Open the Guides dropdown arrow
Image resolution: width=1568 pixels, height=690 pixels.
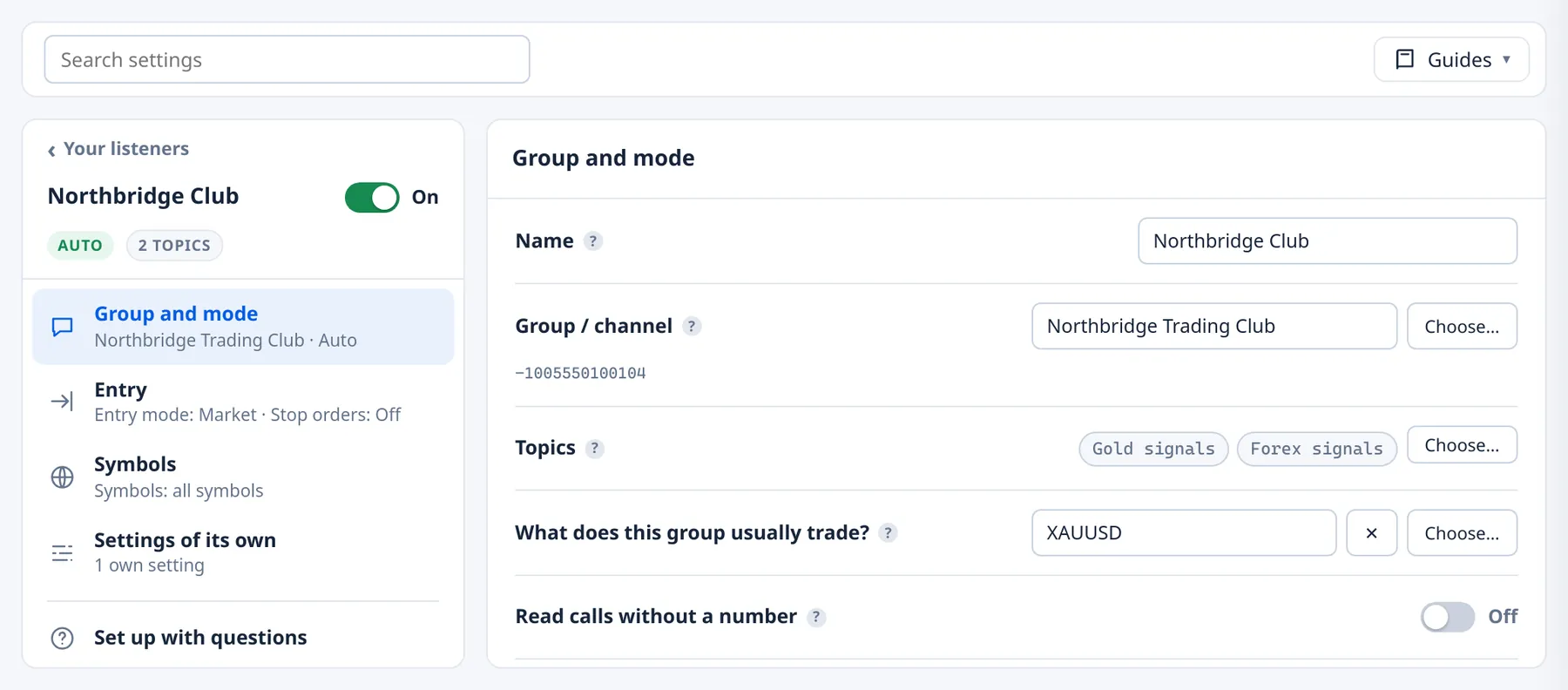[1506, 59]
